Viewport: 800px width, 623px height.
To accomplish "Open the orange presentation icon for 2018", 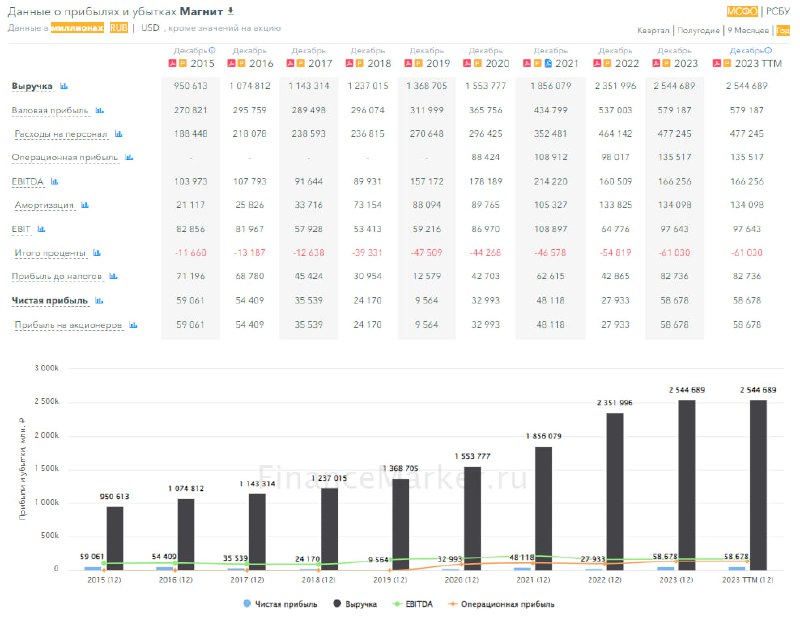I will tap(359, 63).
